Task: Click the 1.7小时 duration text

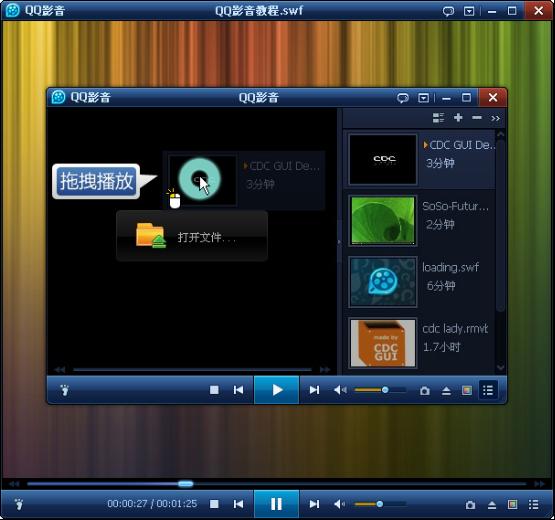Action: click(441, 347)
